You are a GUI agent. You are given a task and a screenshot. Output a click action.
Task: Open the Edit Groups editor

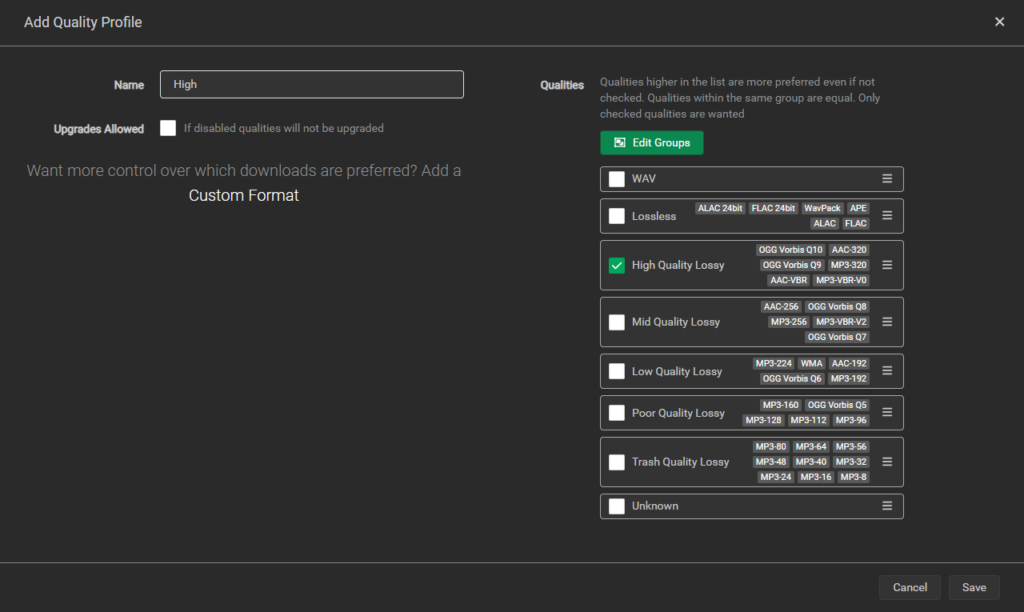pos(651,142)
